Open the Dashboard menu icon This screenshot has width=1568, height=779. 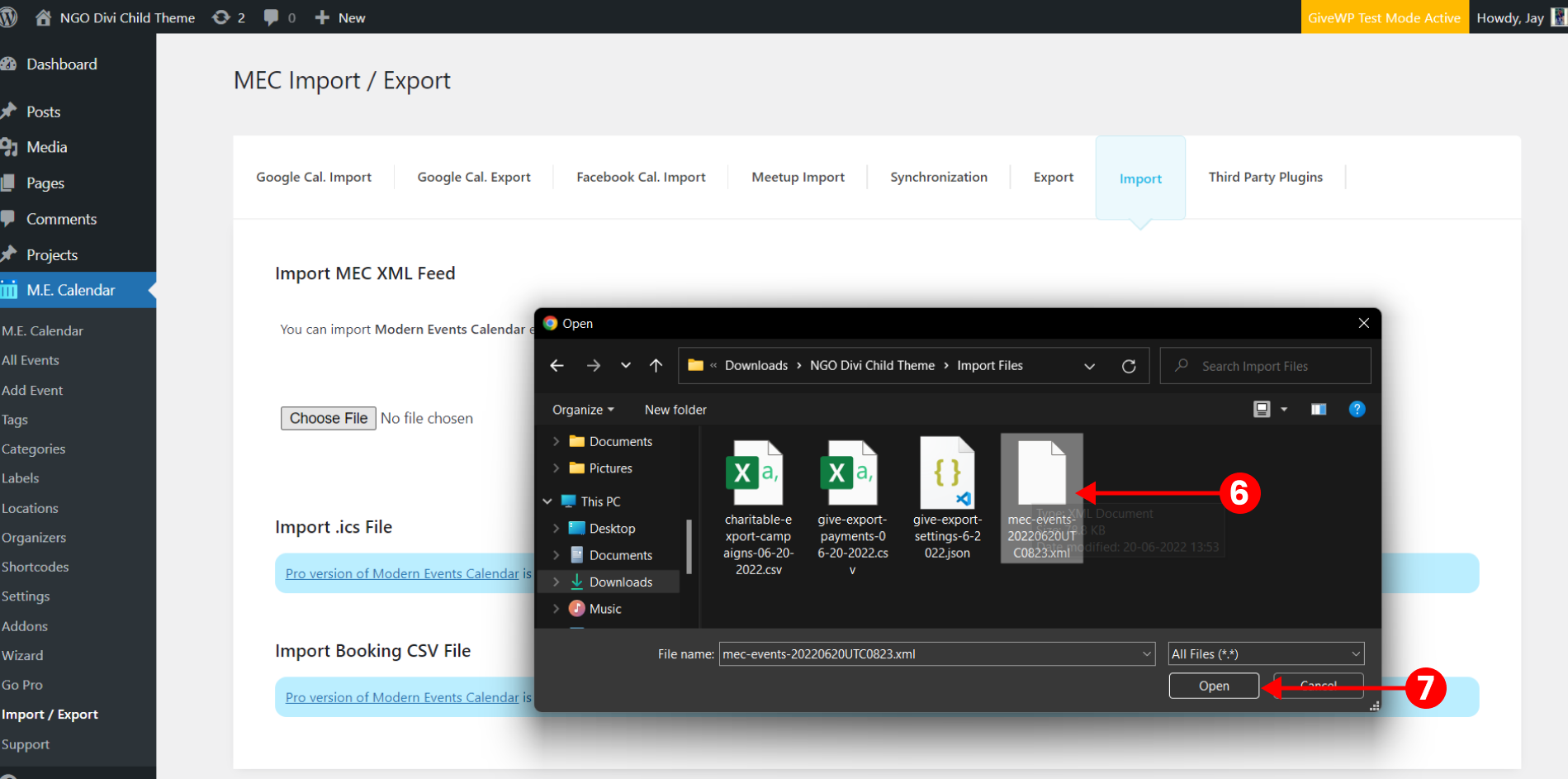[x=8, y=64]
